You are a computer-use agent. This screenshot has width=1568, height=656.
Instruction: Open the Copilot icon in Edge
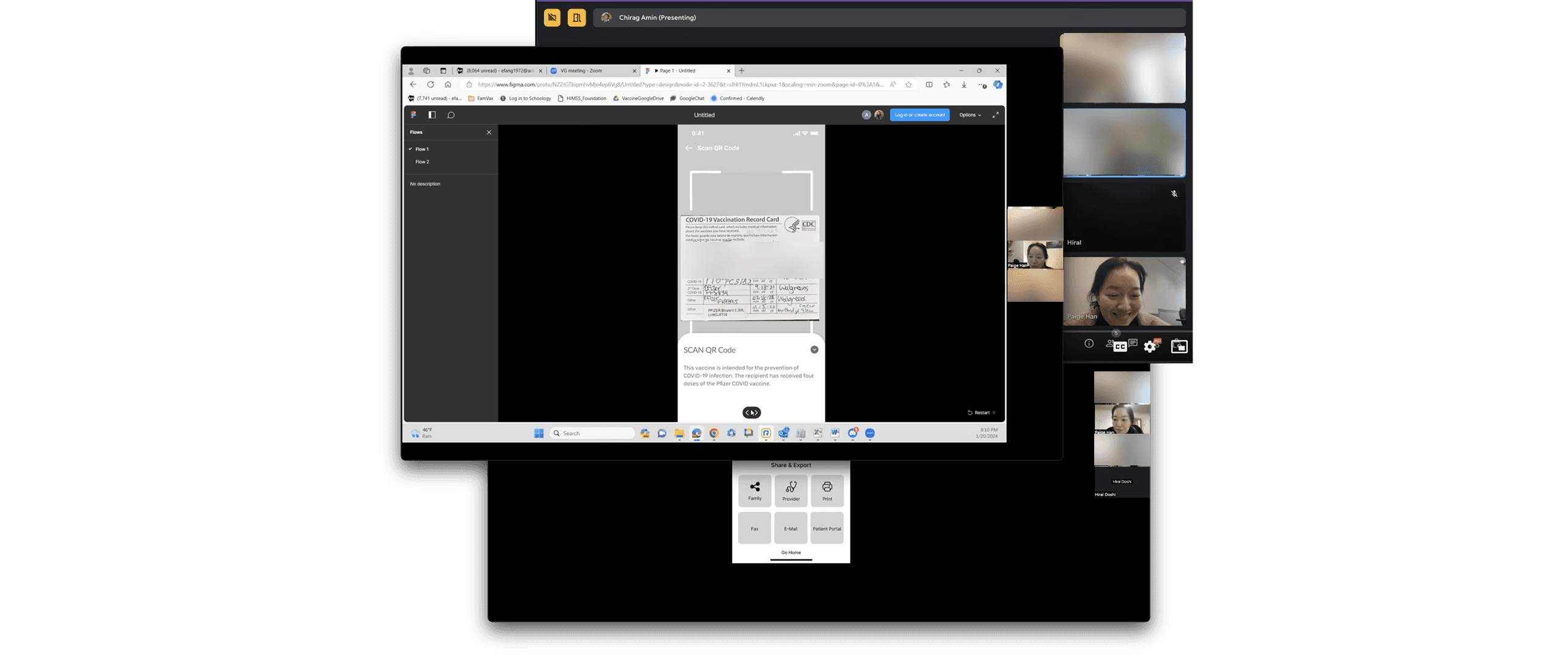click(x=998, y=85)
